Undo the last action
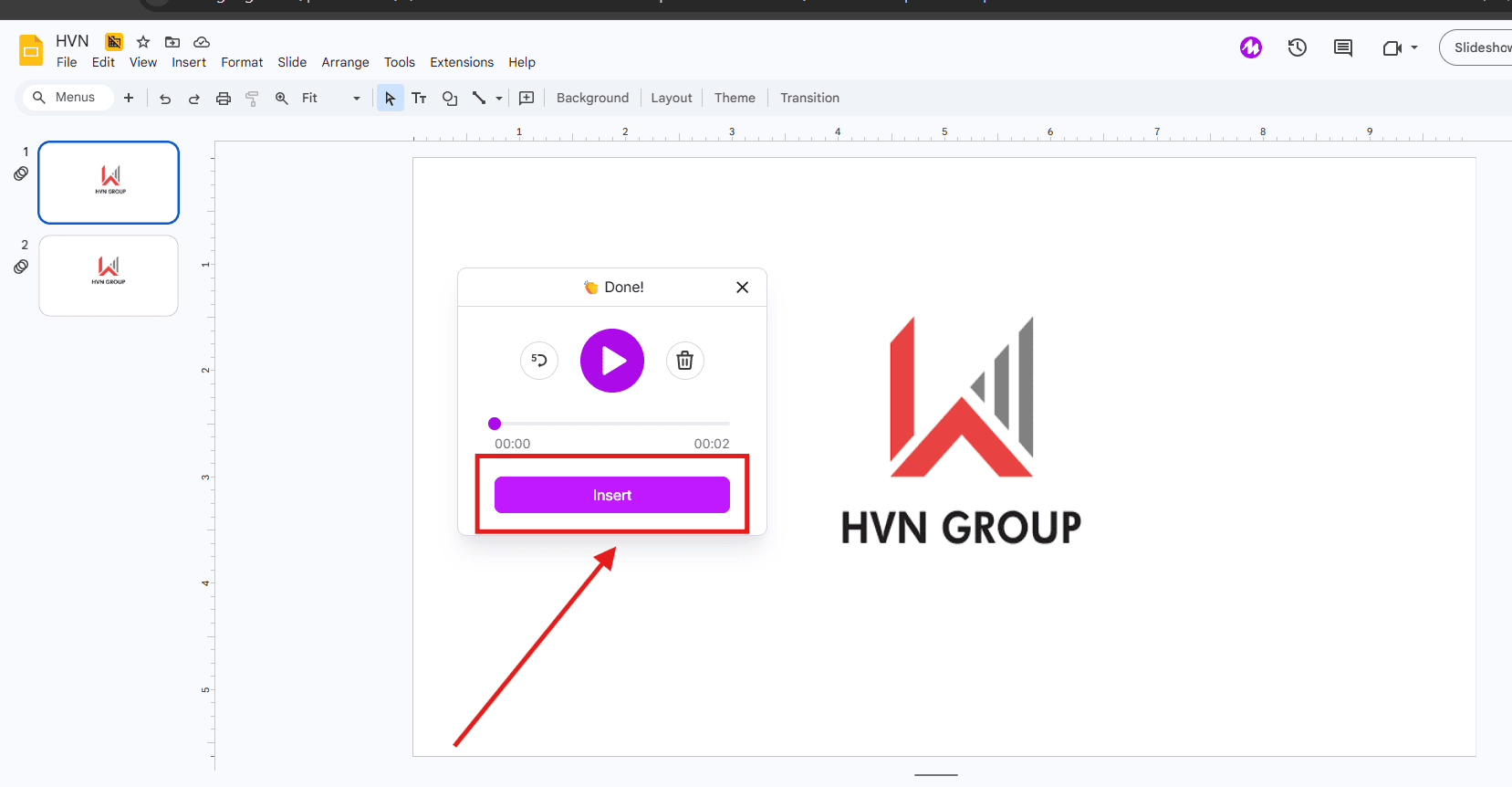This screenshot has height=787, width=1512. point(165,99)
